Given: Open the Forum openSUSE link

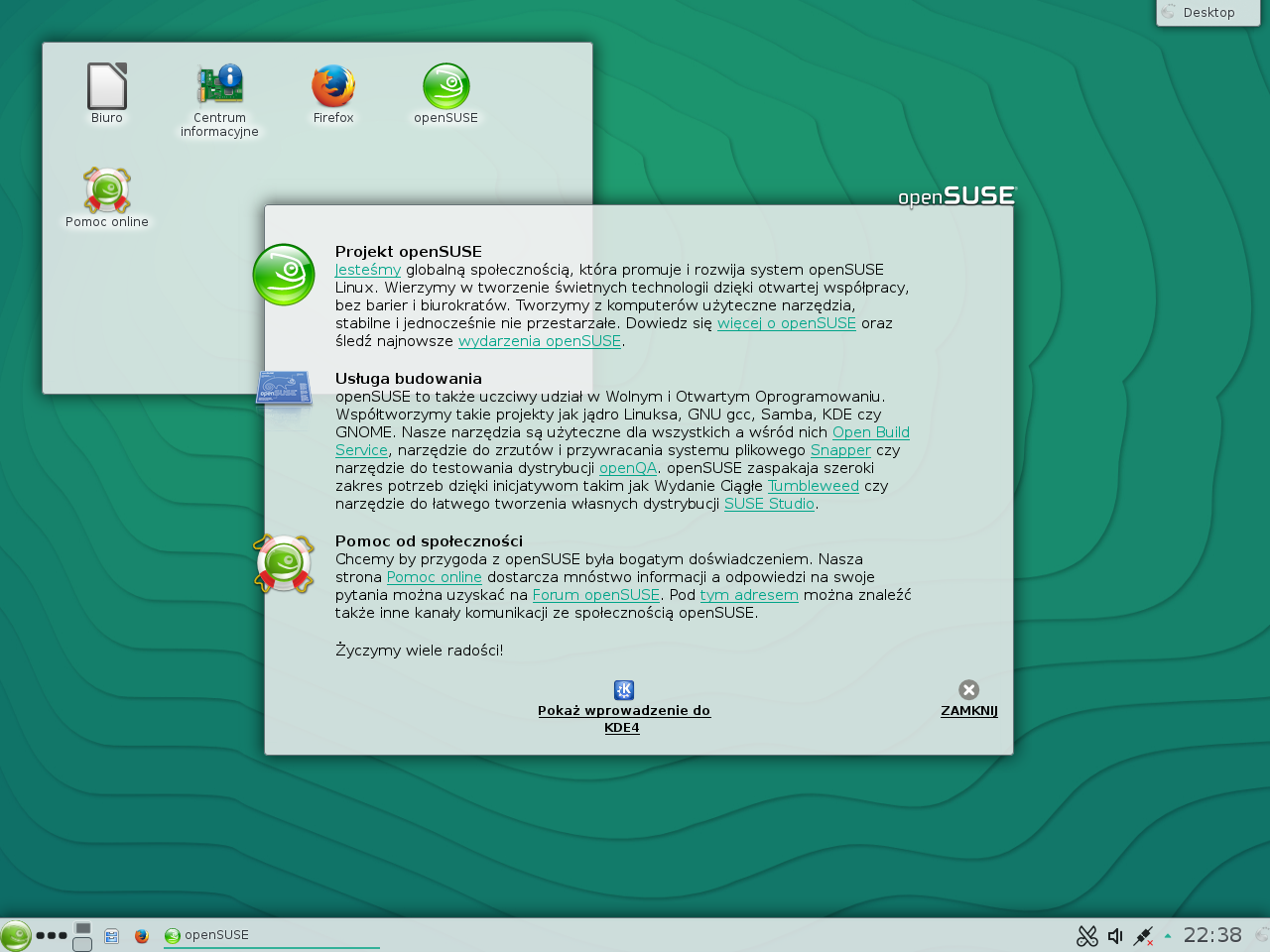Looking at the screenshot, I should point(595,595).
